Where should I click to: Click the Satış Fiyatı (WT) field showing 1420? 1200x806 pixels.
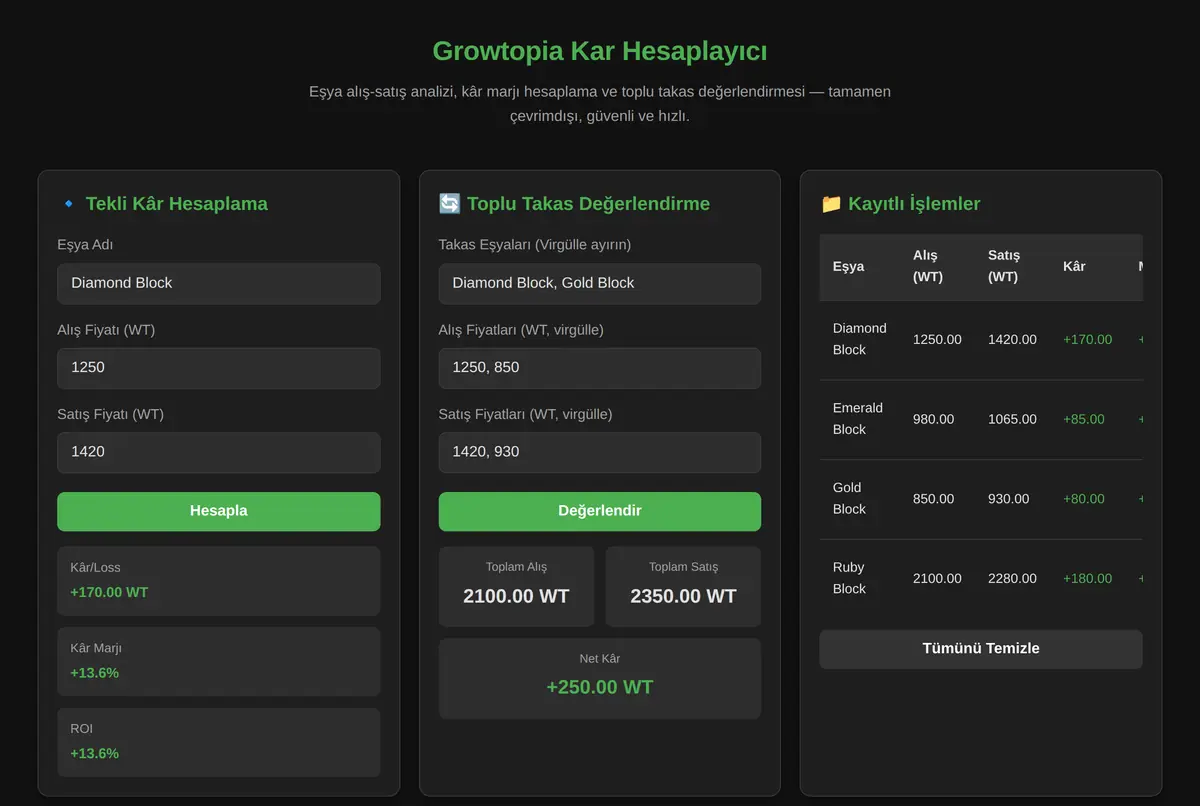click(219, 452)
